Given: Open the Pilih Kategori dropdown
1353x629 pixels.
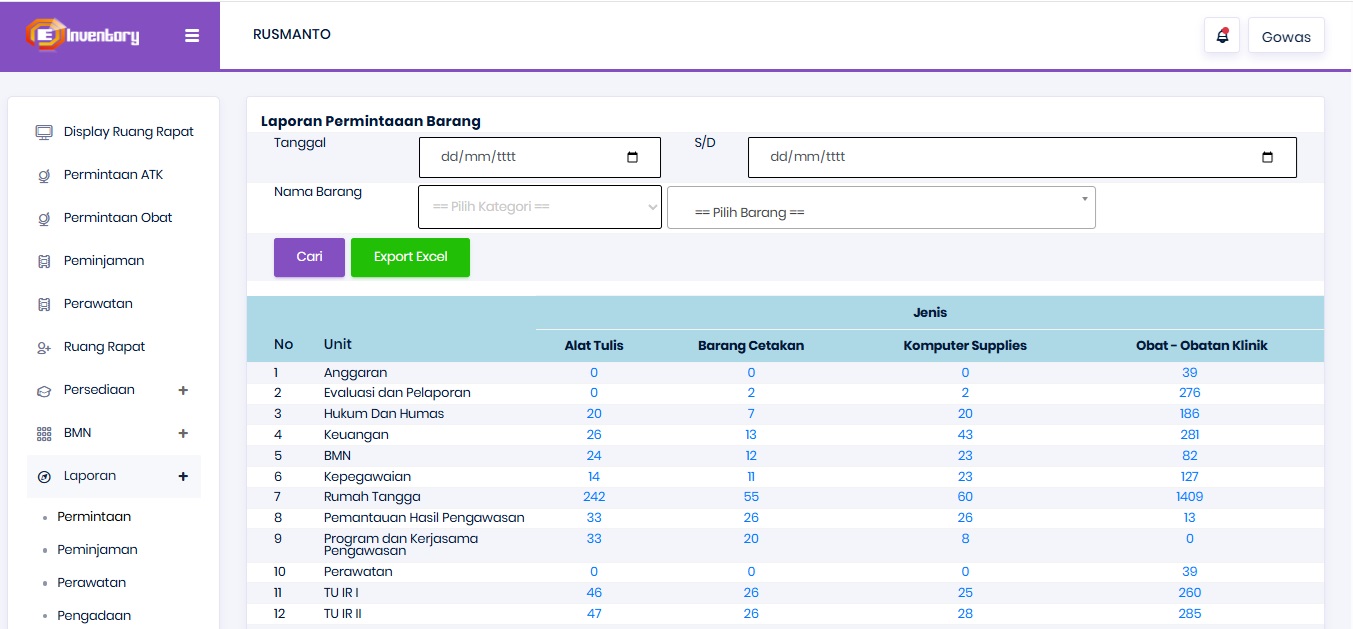Looking at the screenshot, I should [540, 207].
